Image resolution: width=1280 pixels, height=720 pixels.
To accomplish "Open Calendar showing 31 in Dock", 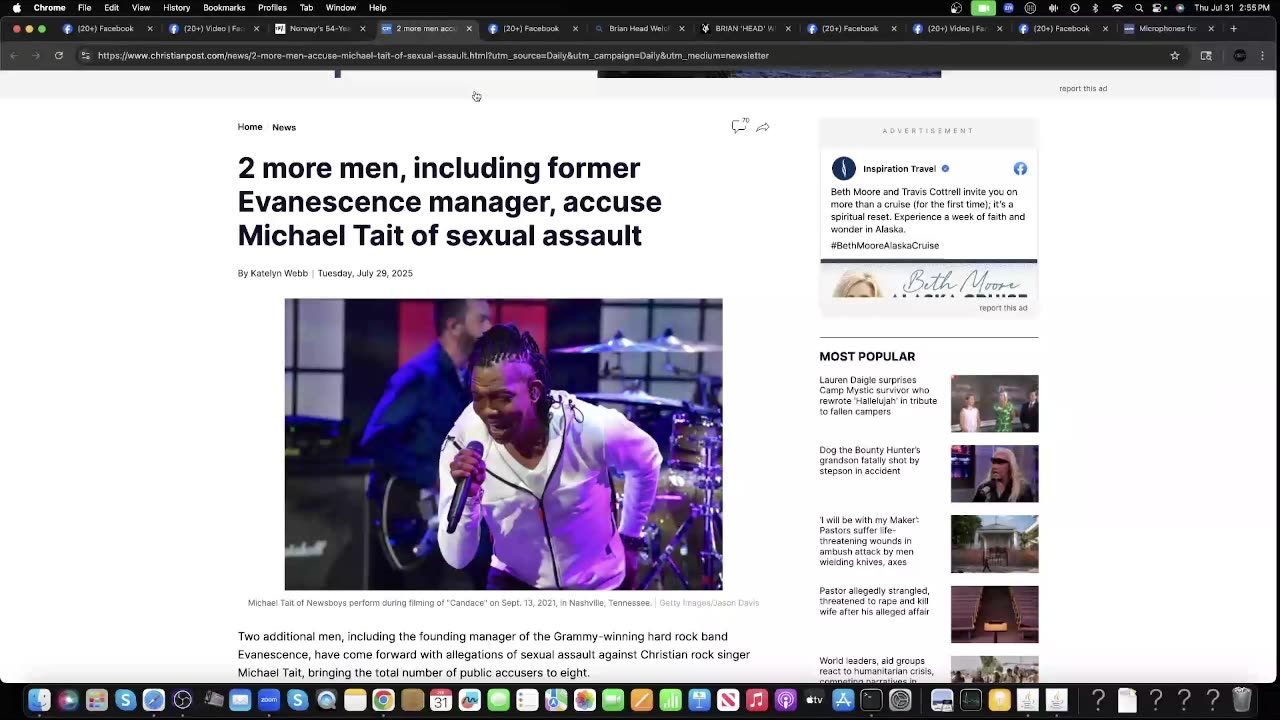I will [441, 700].
